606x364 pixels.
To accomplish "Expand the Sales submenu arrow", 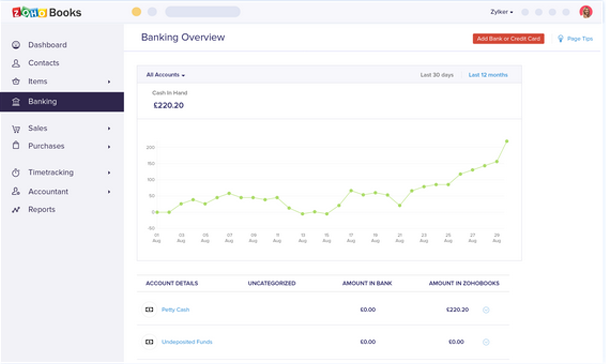I will [109, 129].
